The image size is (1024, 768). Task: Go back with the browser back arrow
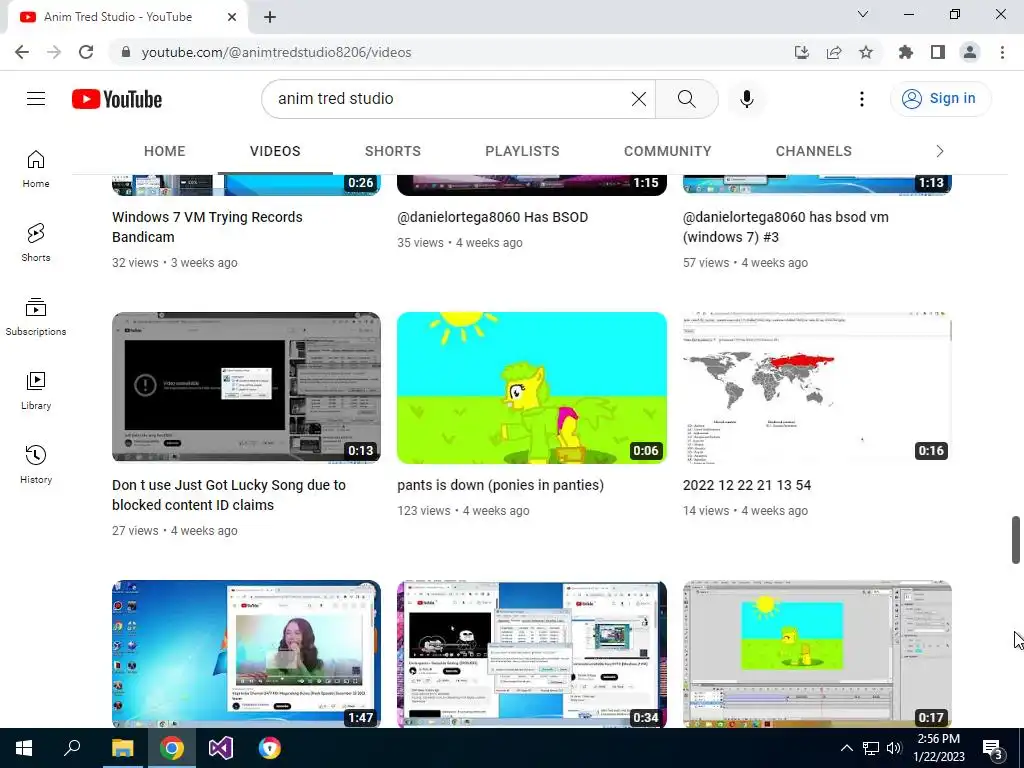coord(22,52)
